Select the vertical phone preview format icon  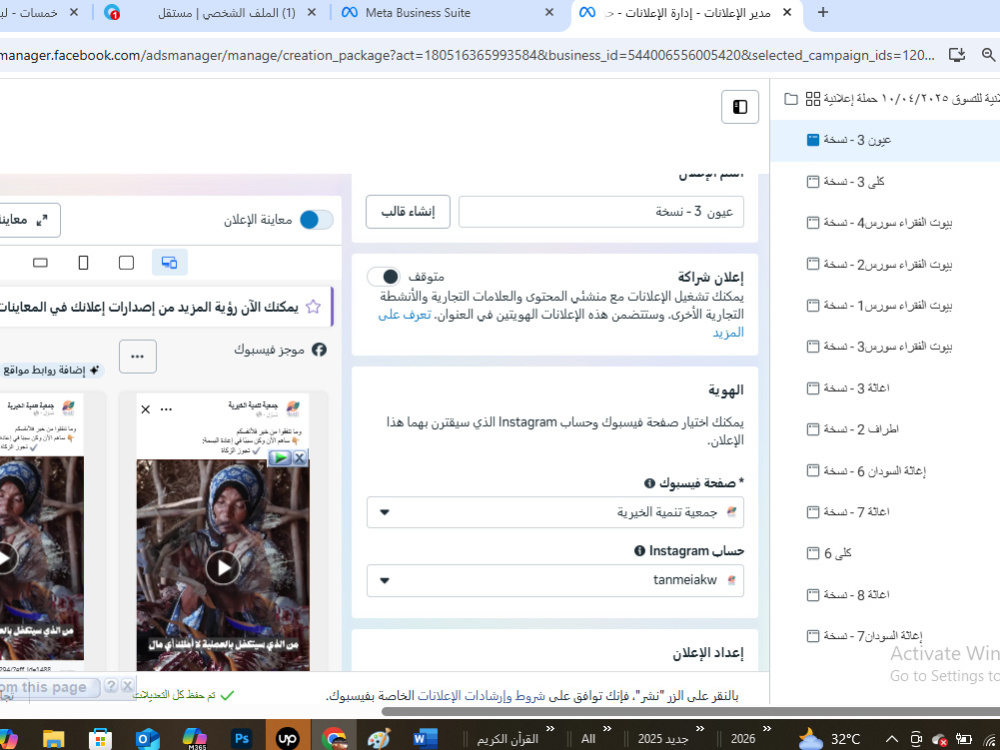84,262
